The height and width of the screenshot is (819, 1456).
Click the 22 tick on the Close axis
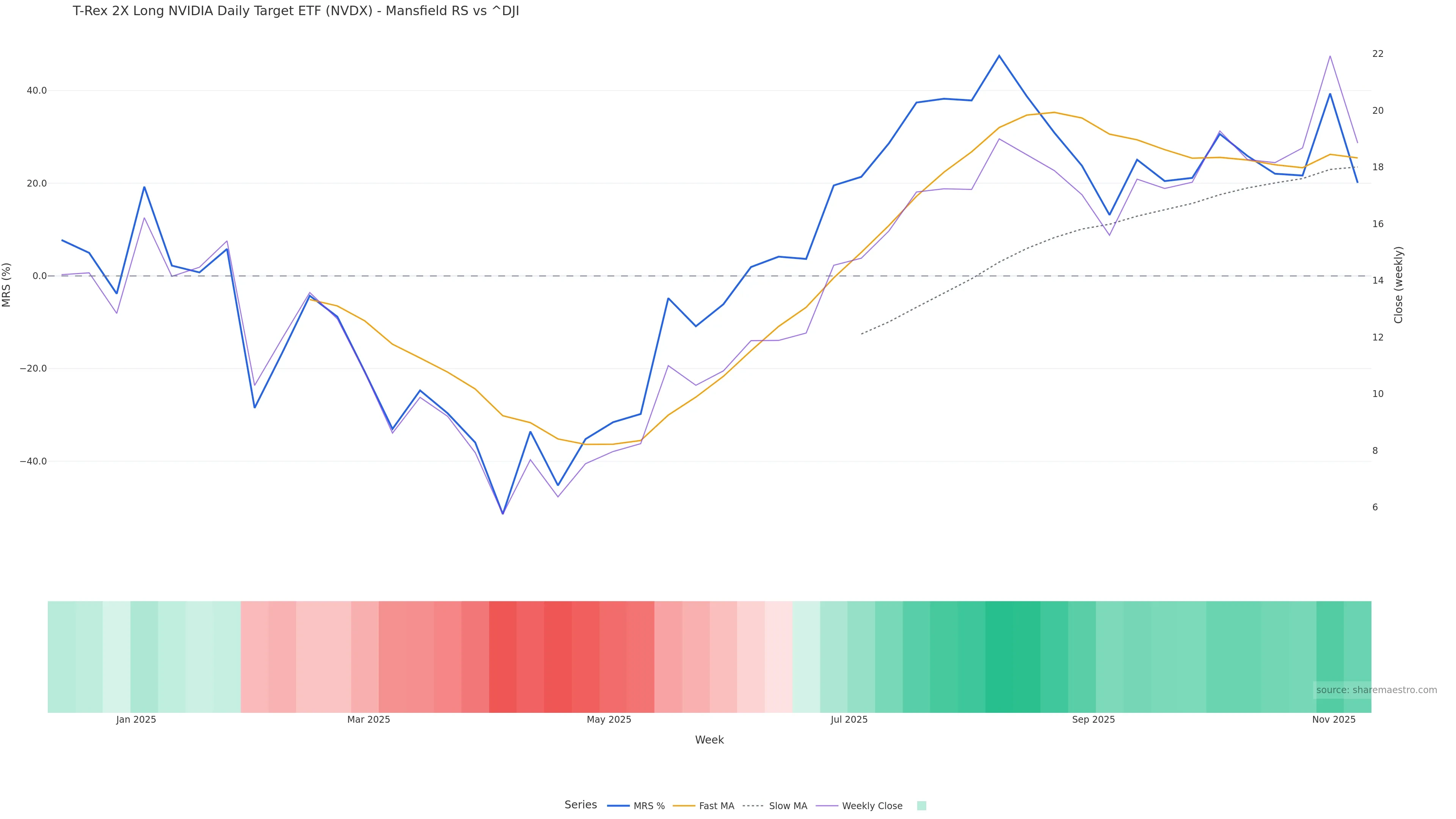click(1378, 54)
